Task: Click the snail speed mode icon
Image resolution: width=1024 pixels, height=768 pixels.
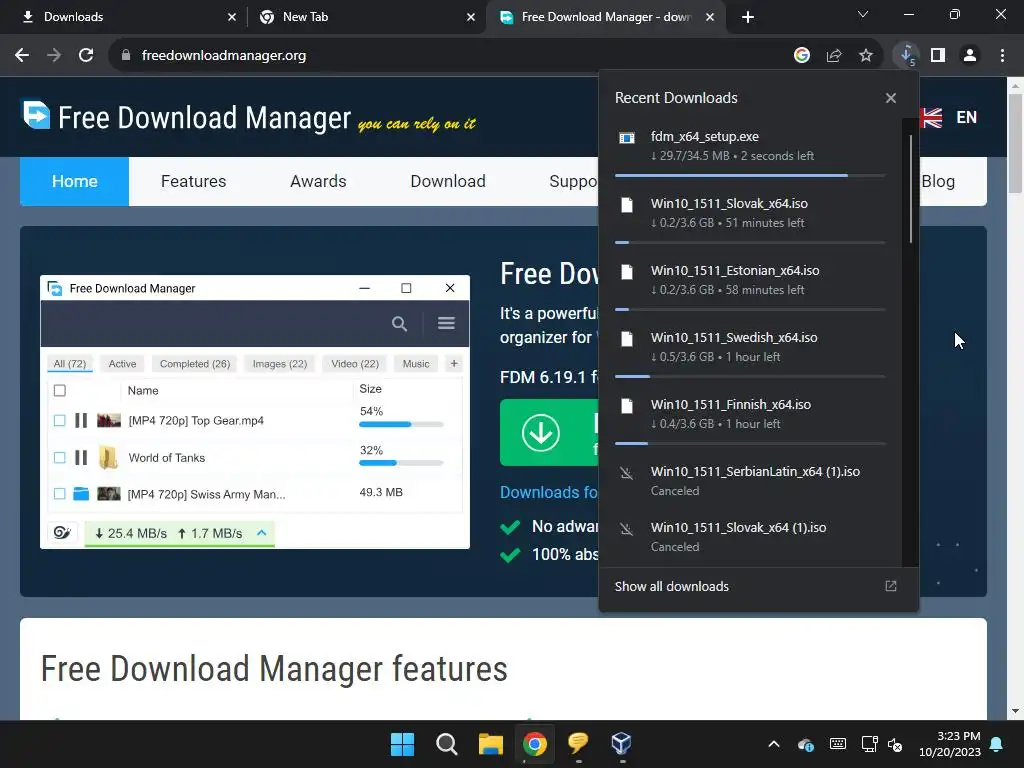Action: click(62, 532)
